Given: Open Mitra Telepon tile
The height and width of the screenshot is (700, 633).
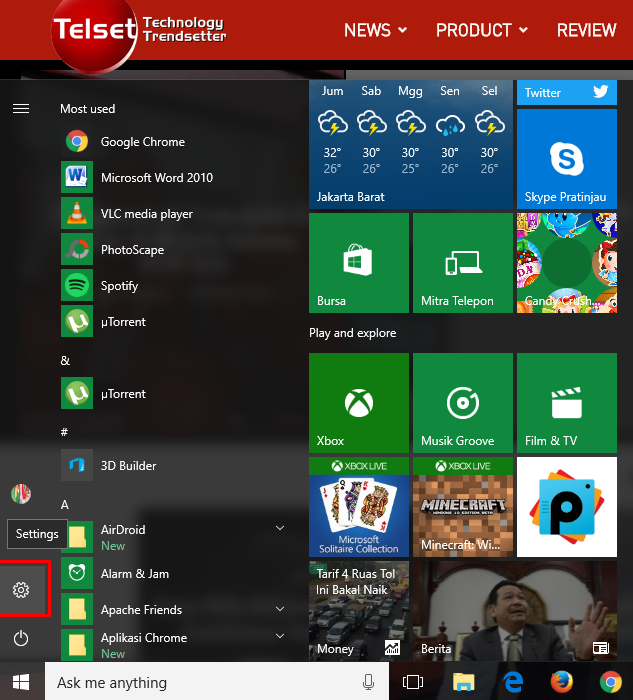Looking at the screenshot, I should coord(463,263).
